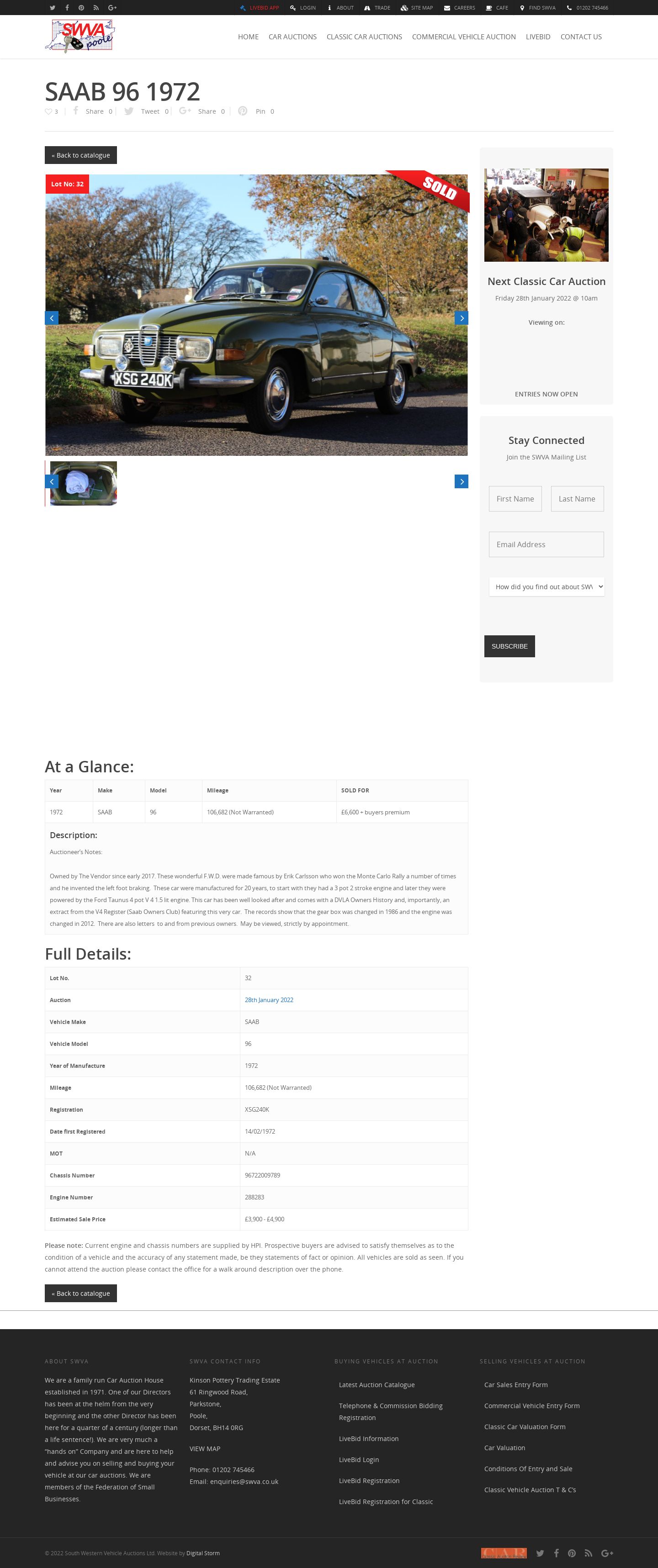Open the Classic Car Auctions menu
The image size is (658, 1568).
(364, 37)
